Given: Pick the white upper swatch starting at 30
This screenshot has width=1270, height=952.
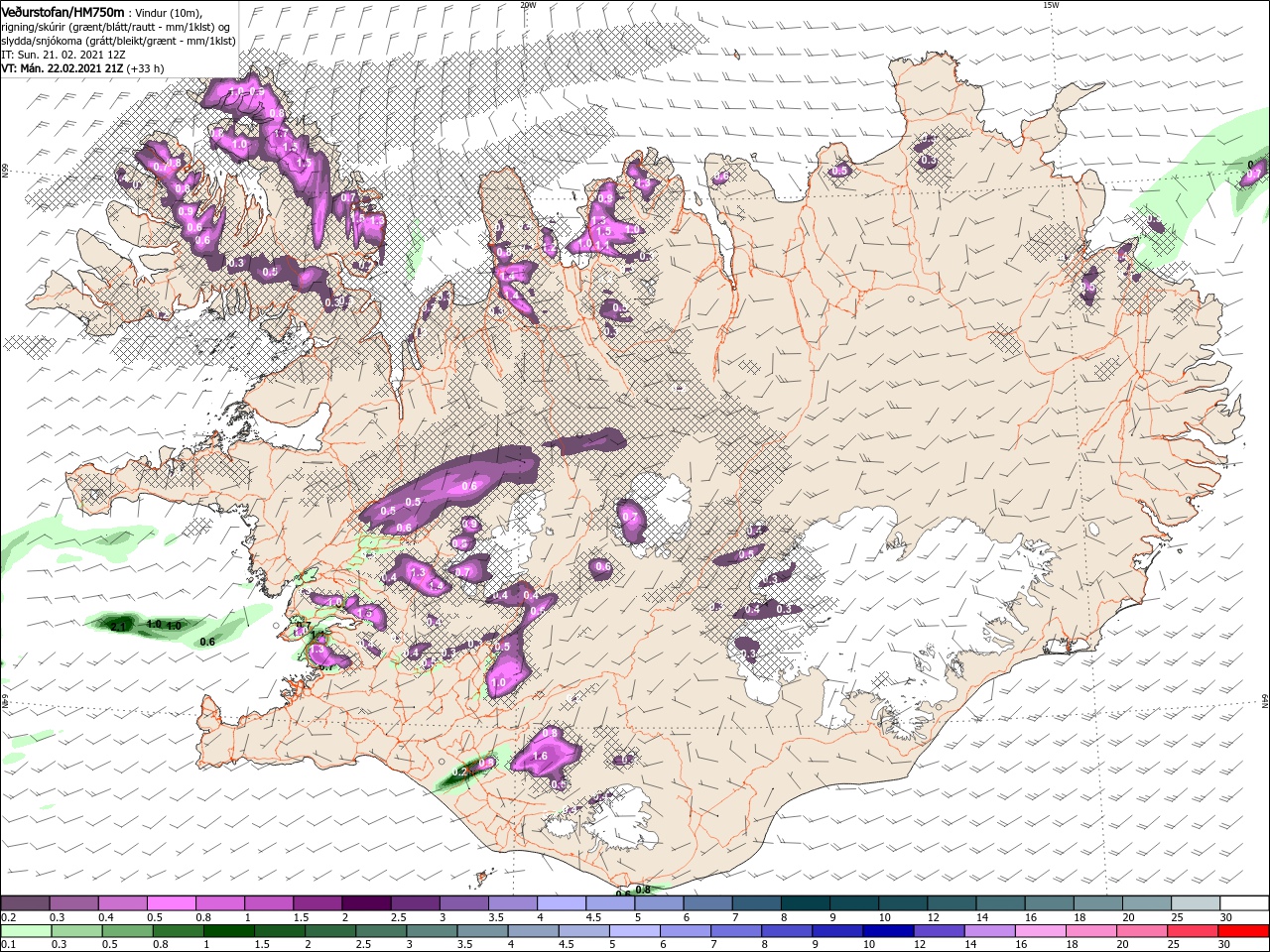Looking at the screenshot, I should [1245, 903].
